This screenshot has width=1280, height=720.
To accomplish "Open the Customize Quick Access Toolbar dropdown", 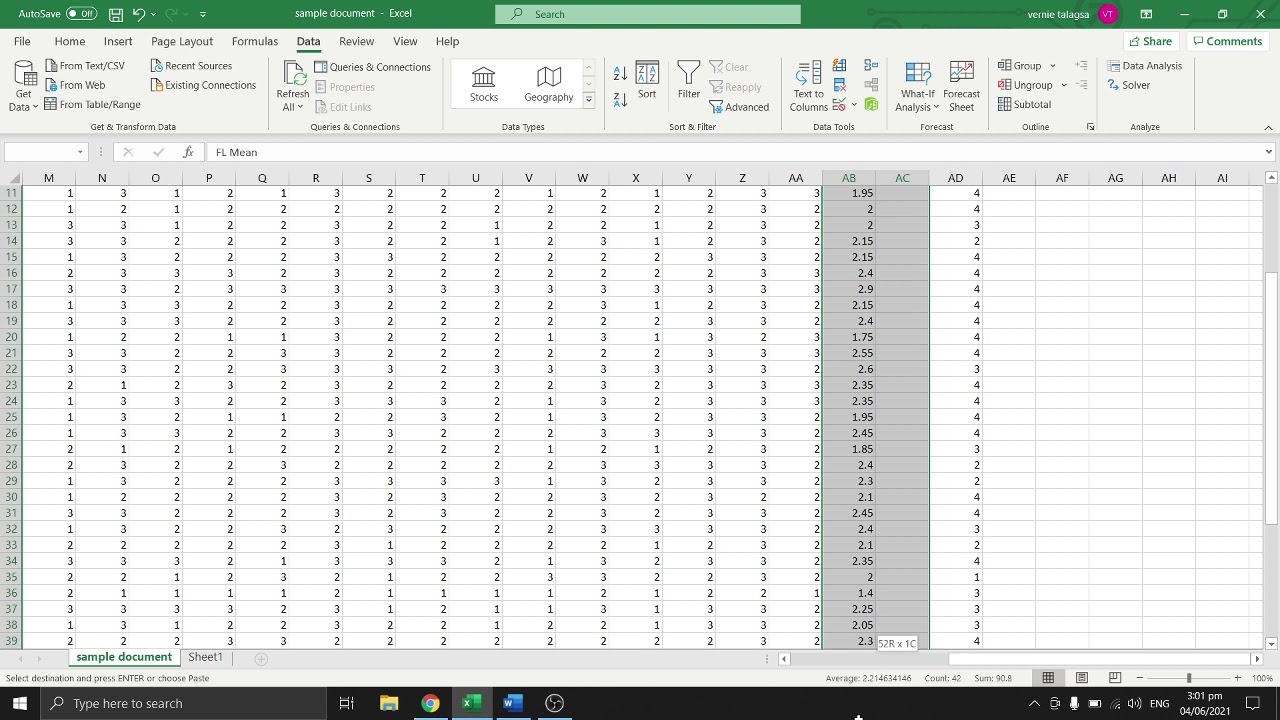I will tap(203, 14).
